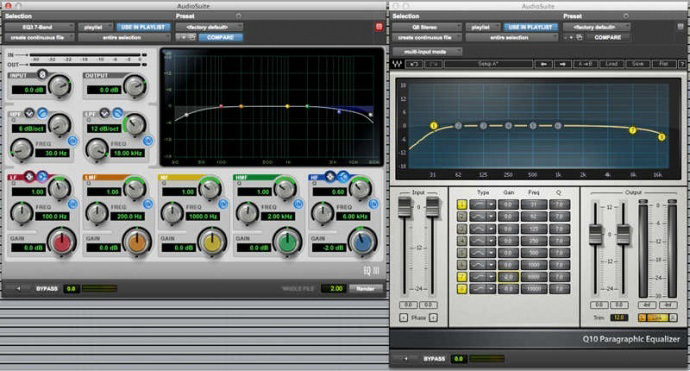Select the HPF high-pass filter type icon
This screenshot has height=371, width=690.
tap(42, 114)
